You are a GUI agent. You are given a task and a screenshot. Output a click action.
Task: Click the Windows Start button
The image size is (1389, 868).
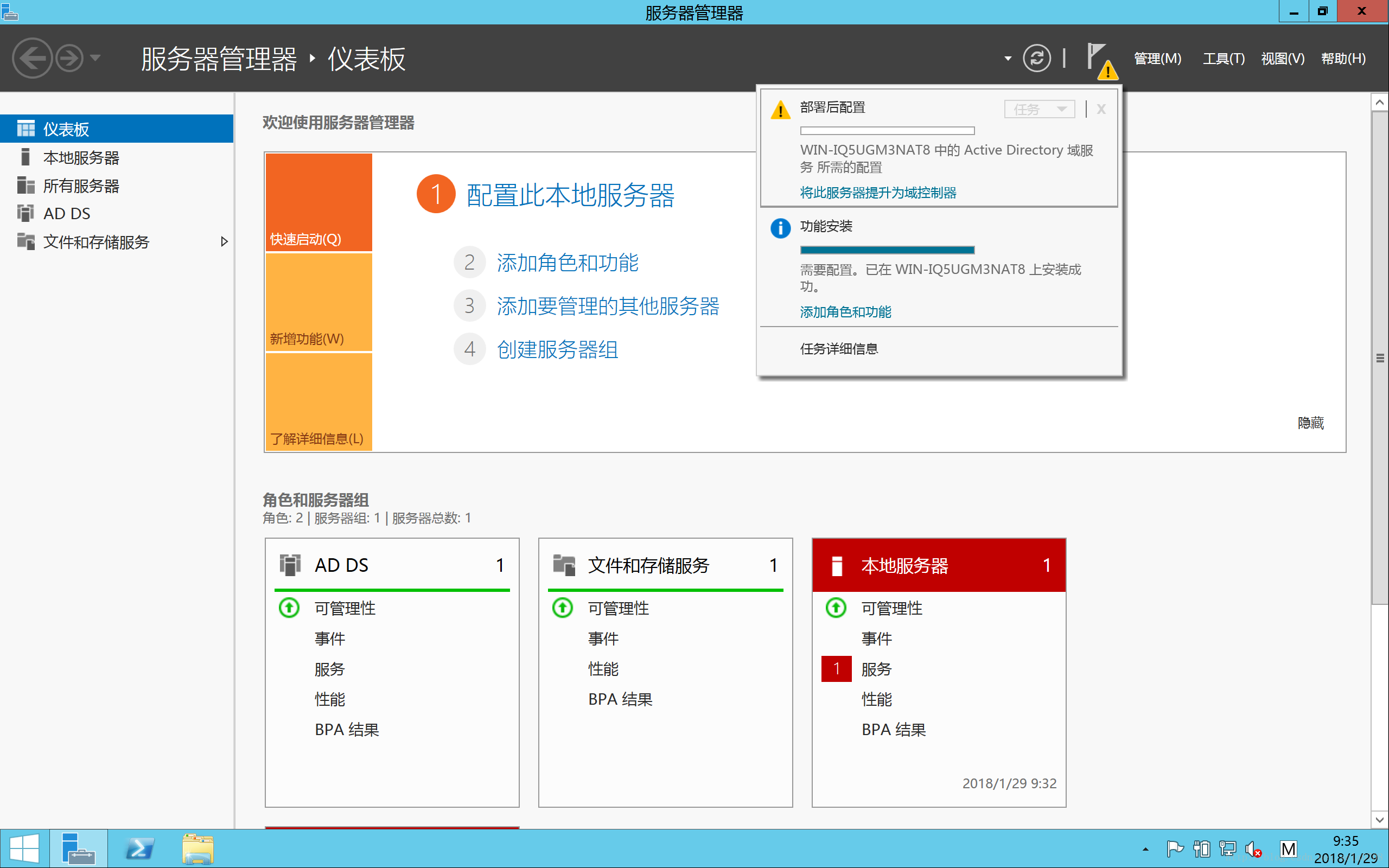[x=24, y=848]
